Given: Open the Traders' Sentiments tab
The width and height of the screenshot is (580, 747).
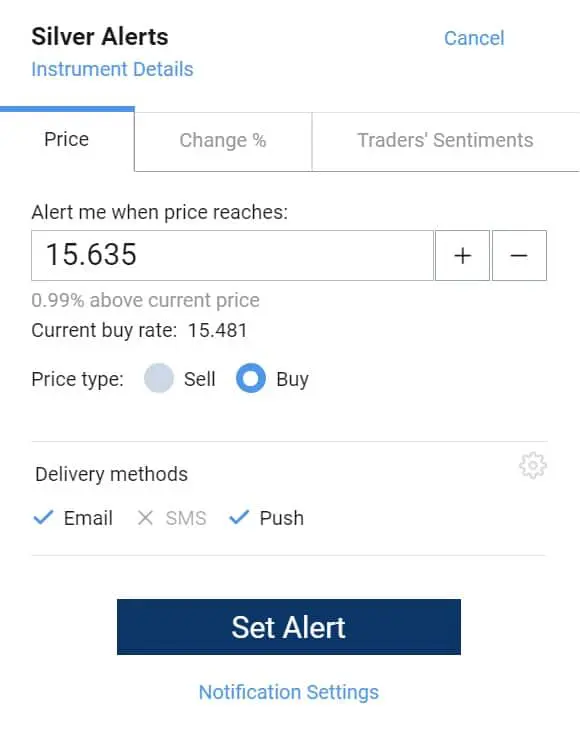Looking at the screenshot, I should (x=446, y=141).
